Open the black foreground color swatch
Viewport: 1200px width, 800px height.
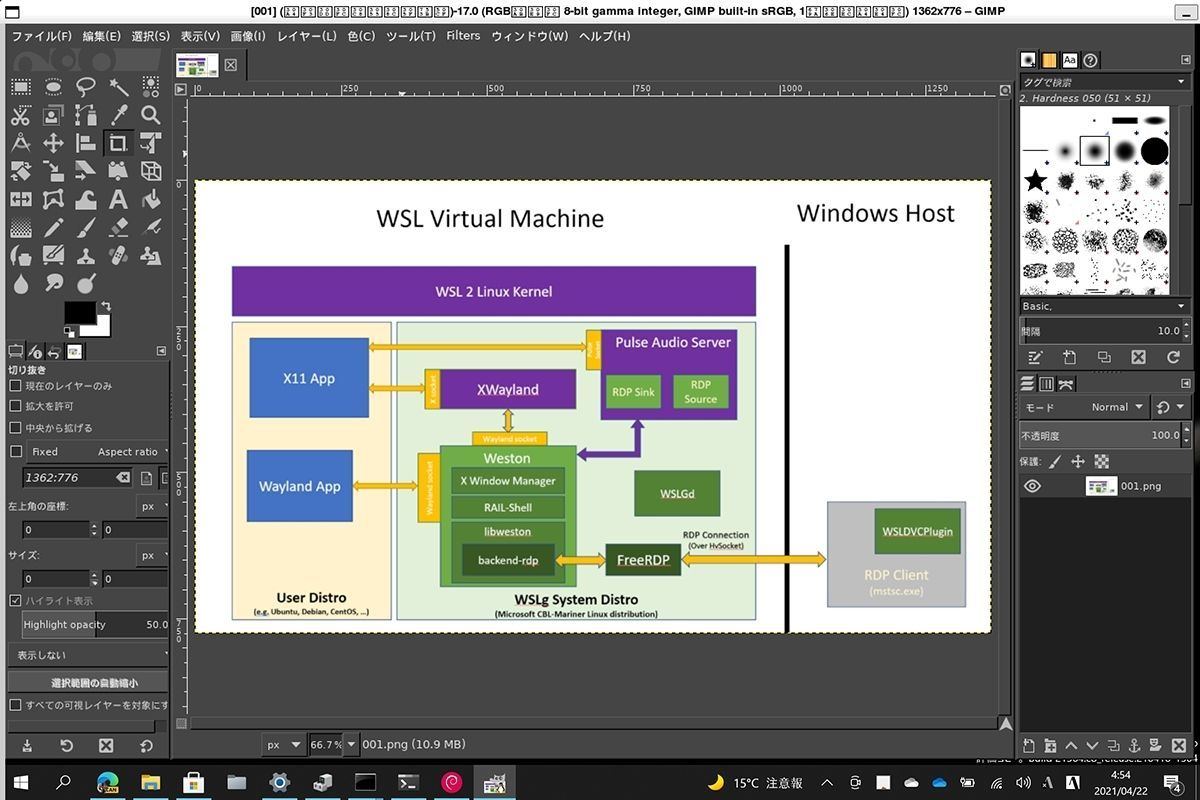(79, 312)
